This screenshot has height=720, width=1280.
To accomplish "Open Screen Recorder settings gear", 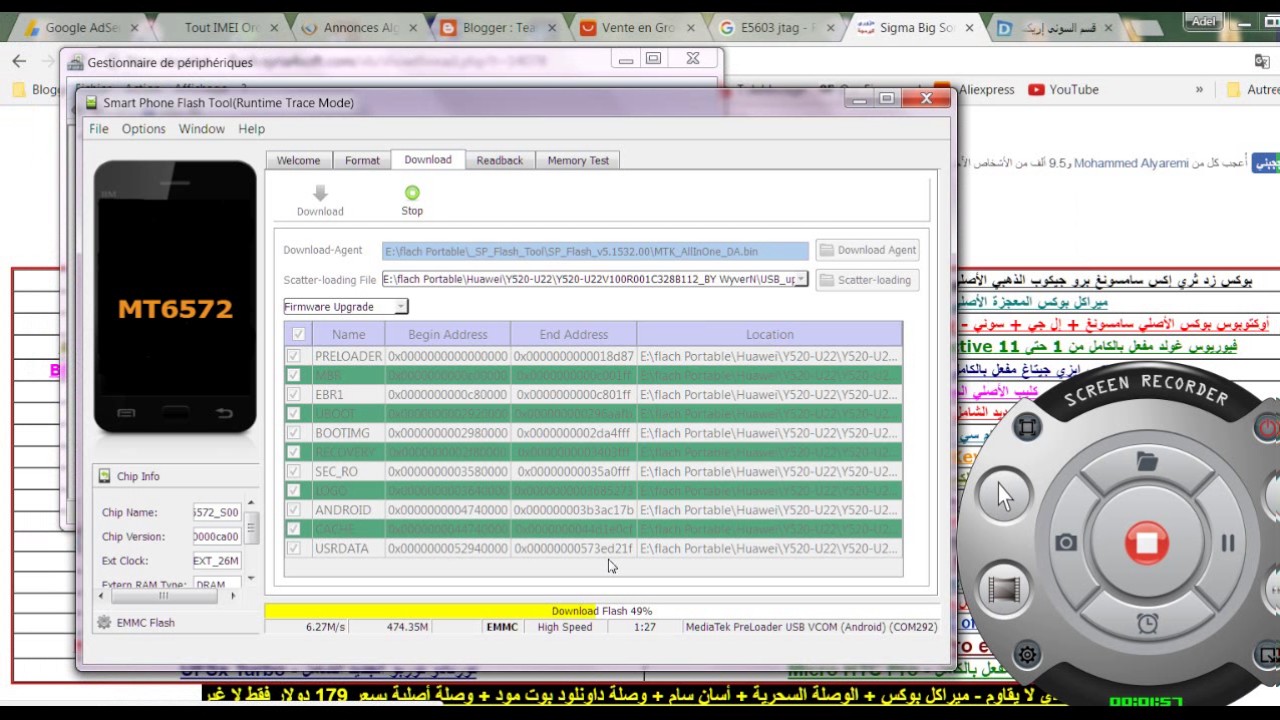I will 1027,656.
